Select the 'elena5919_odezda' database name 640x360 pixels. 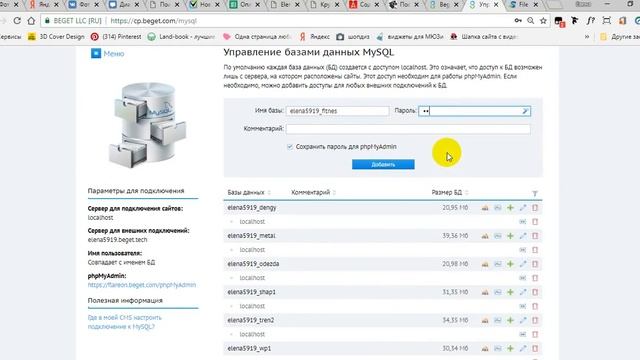coord(253,264)
